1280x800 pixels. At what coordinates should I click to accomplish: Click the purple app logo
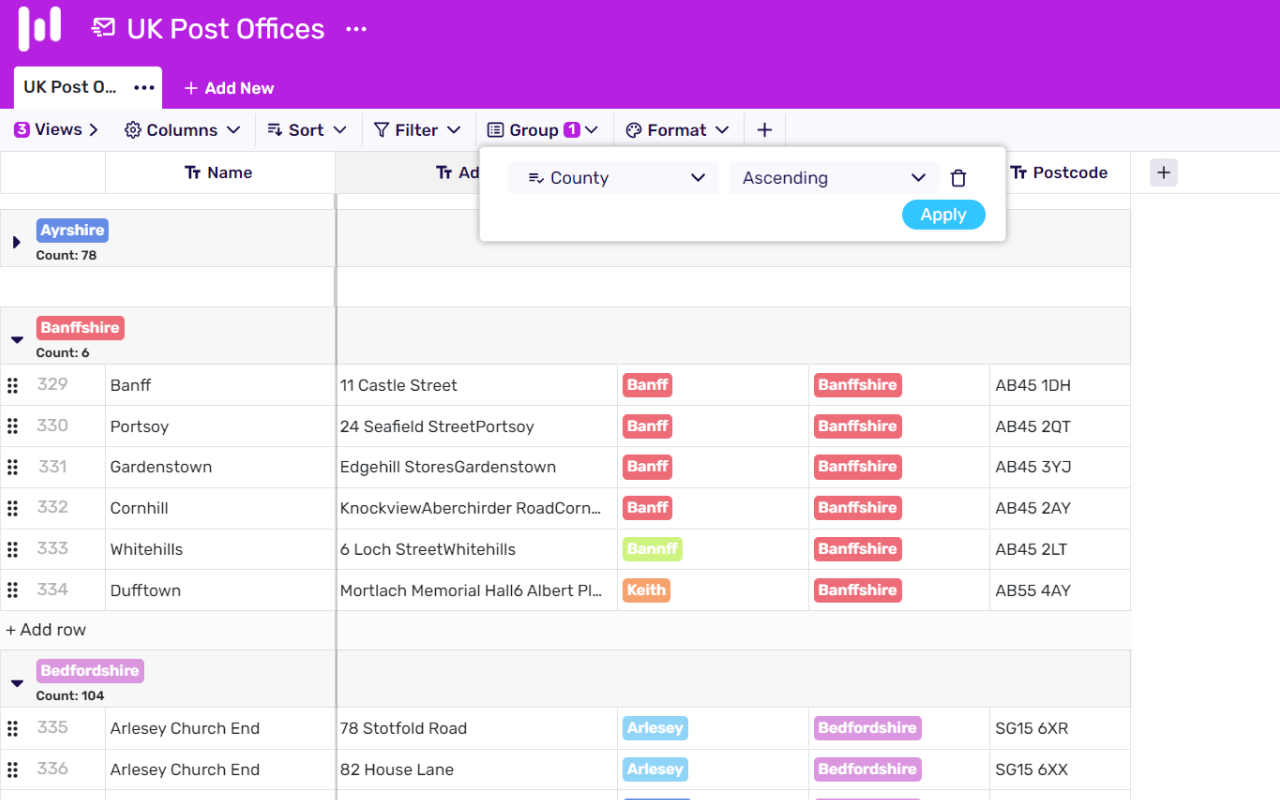pyautogui.click(x=40, y=29)
